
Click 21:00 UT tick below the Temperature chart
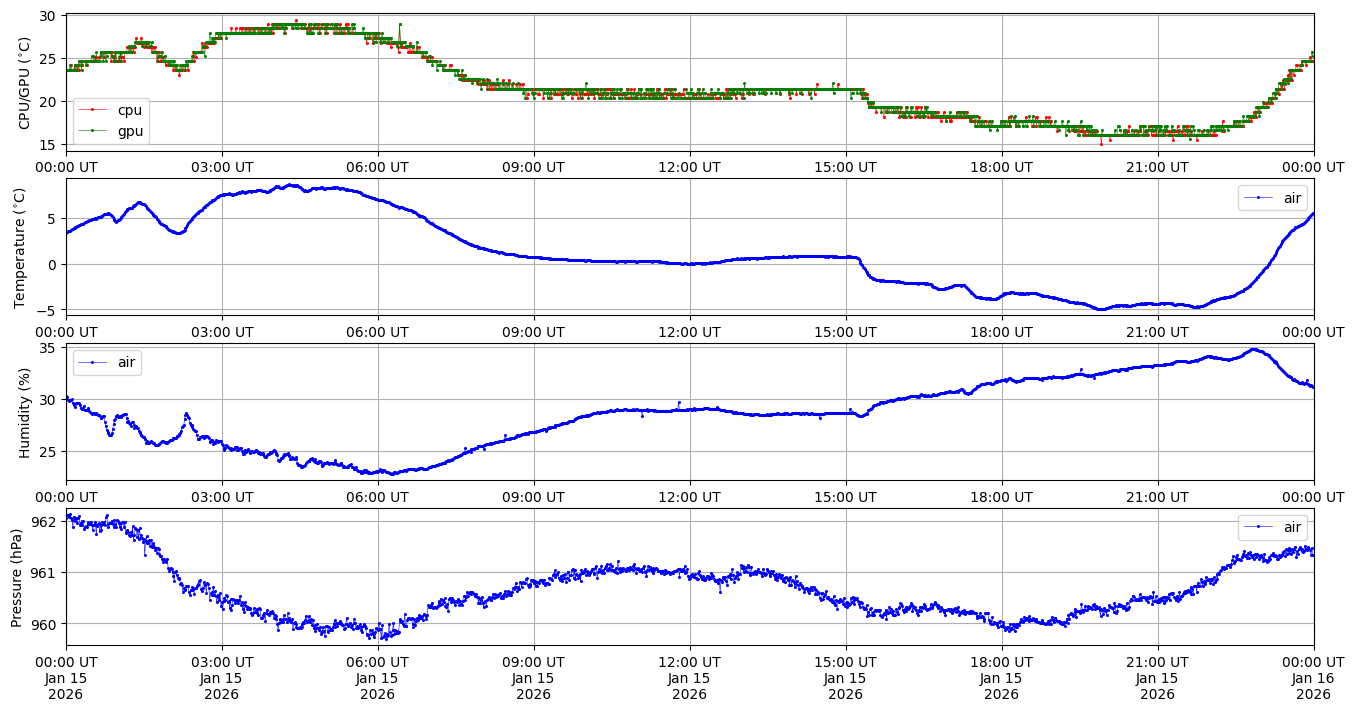coord(1157,332)
